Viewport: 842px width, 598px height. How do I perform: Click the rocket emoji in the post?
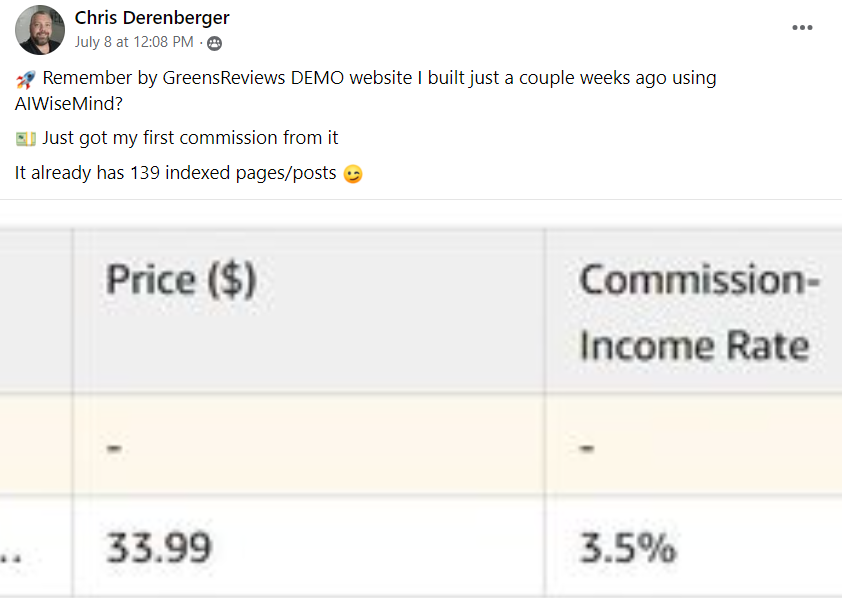(25, 79)
